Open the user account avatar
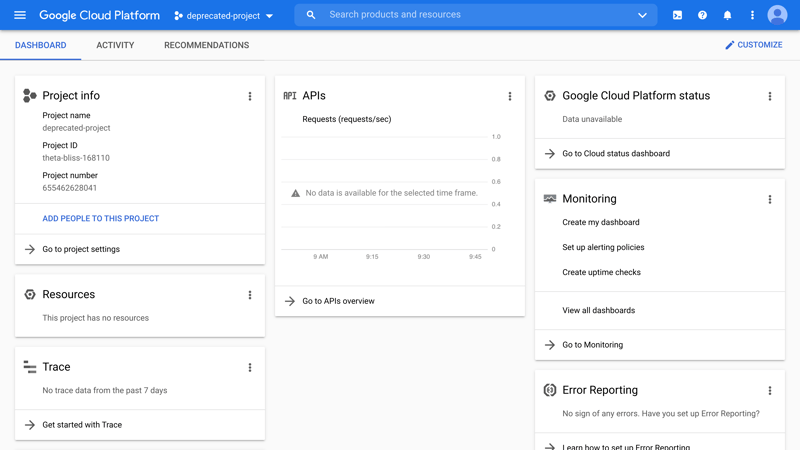 tap(777, 15)
